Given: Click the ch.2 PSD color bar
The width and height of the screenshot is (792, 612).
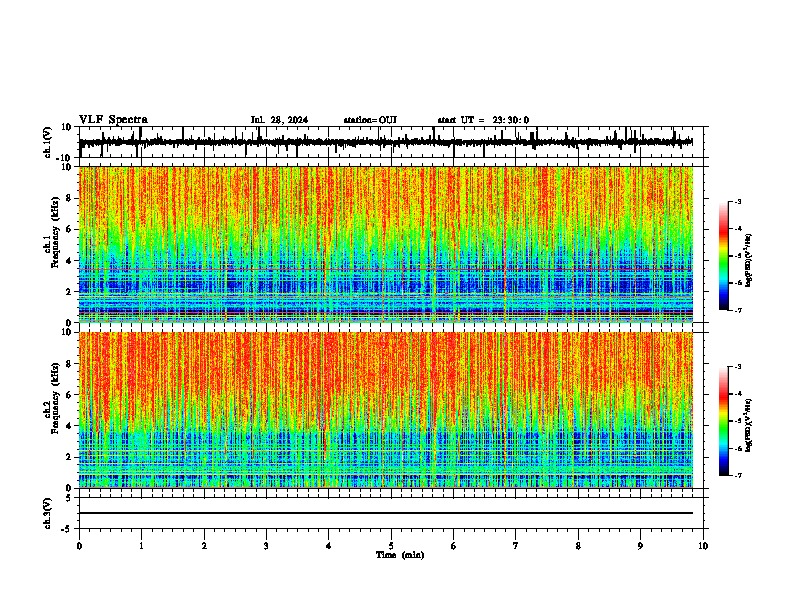Looking at the screenshot, I should coord(724,421).
